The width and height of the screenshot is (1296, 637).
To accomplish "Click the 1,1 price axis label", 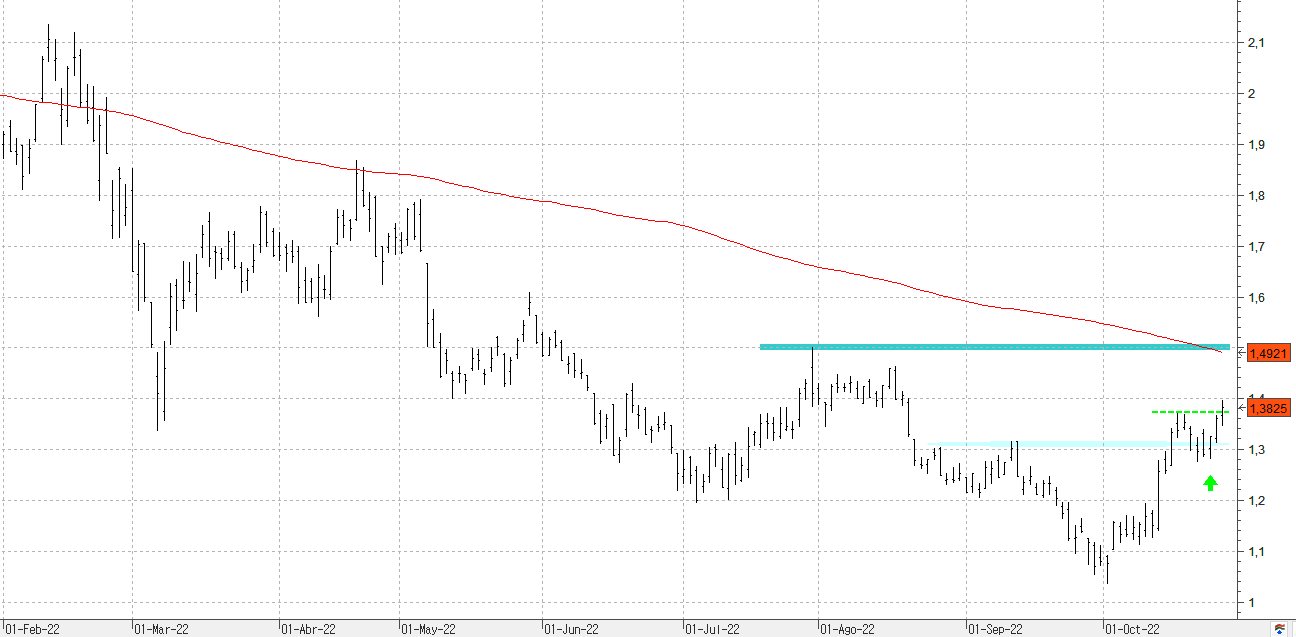I will coord(1257,552).
